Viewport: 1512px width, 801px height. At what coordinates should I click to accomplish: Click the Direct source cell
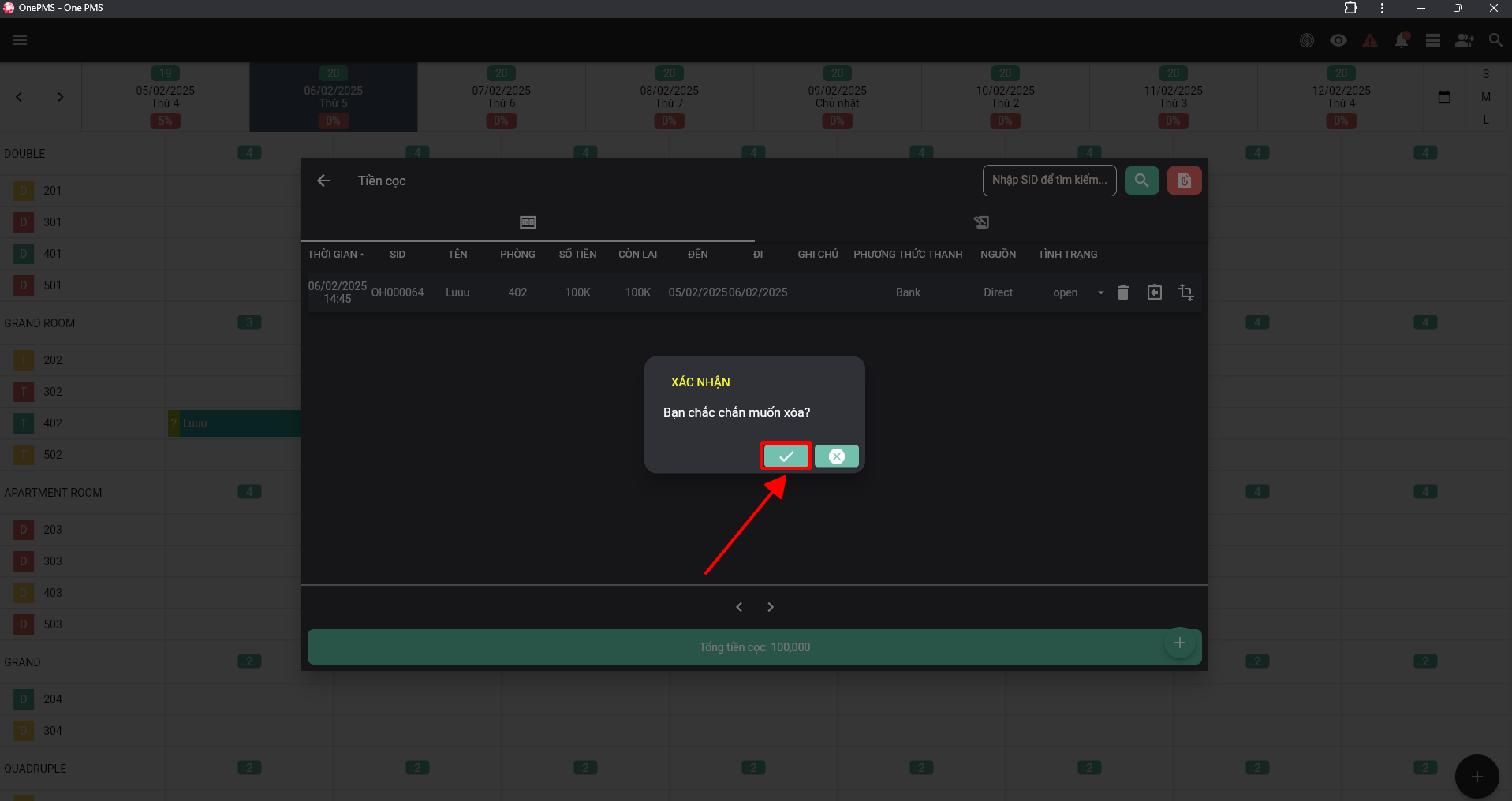coord(998,292)
